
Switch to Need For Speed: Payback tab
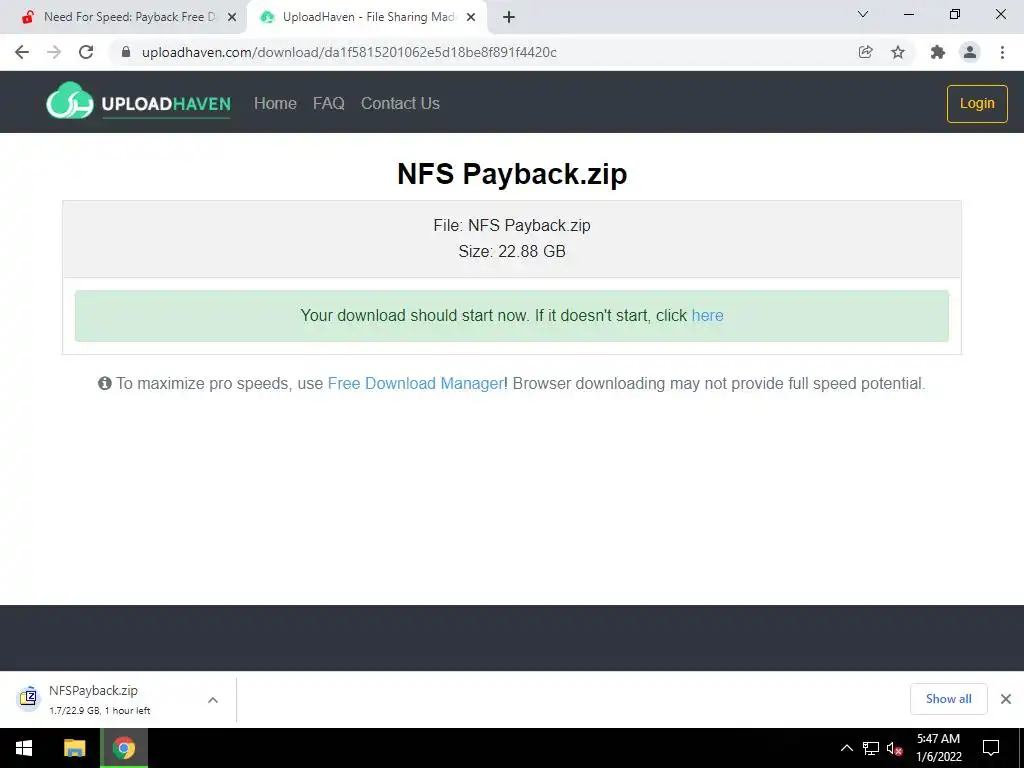(x=124, y=17)
